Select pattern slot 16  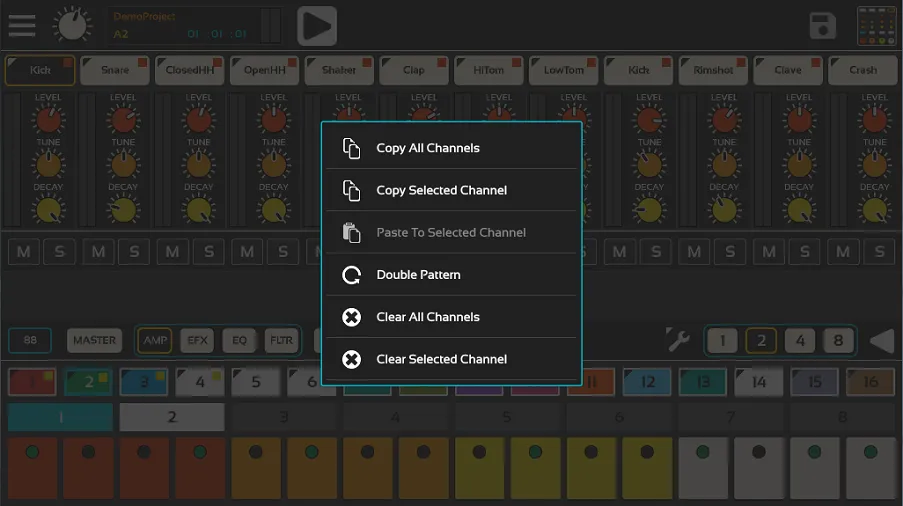pos(871,382)
